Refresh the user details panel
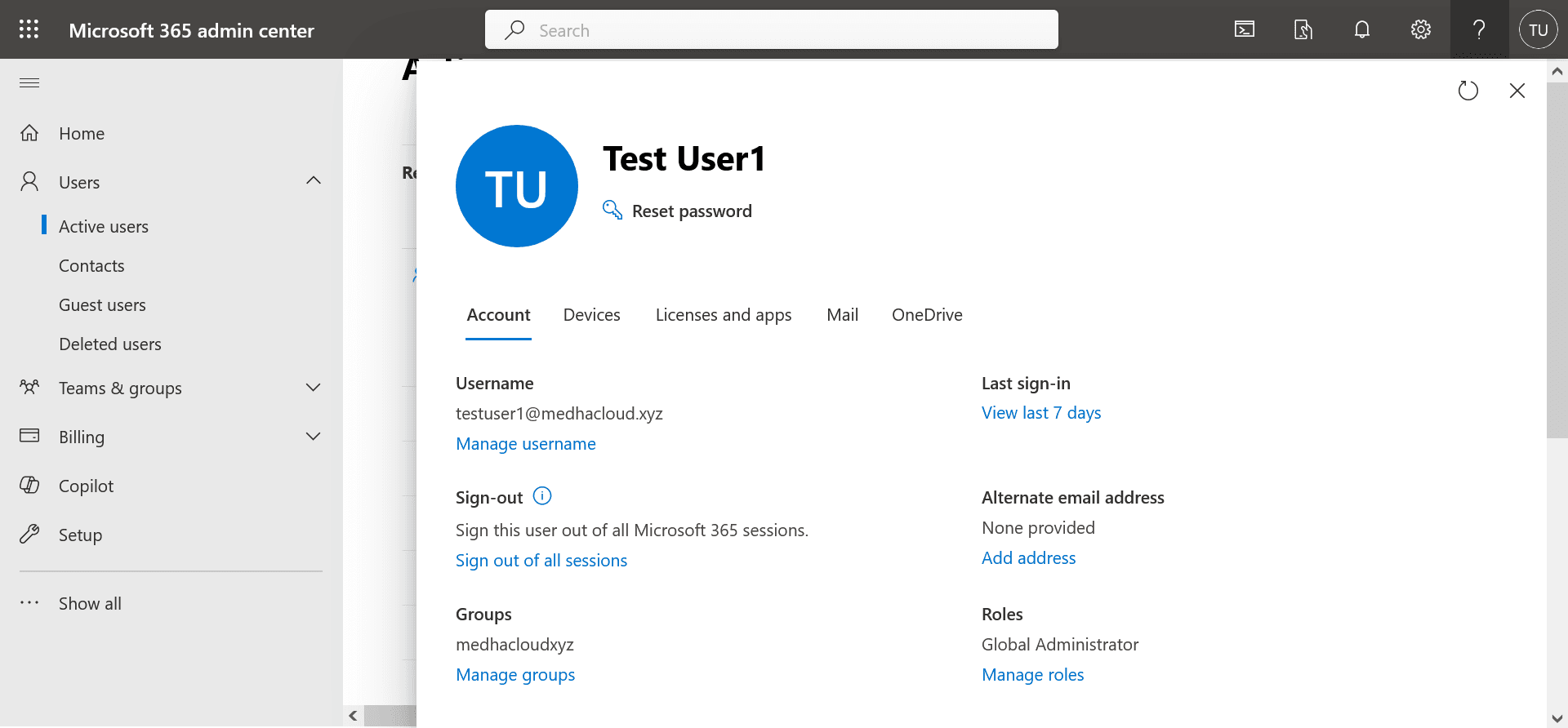Viewport: 1568px width, 728px height. [1468, 91]
